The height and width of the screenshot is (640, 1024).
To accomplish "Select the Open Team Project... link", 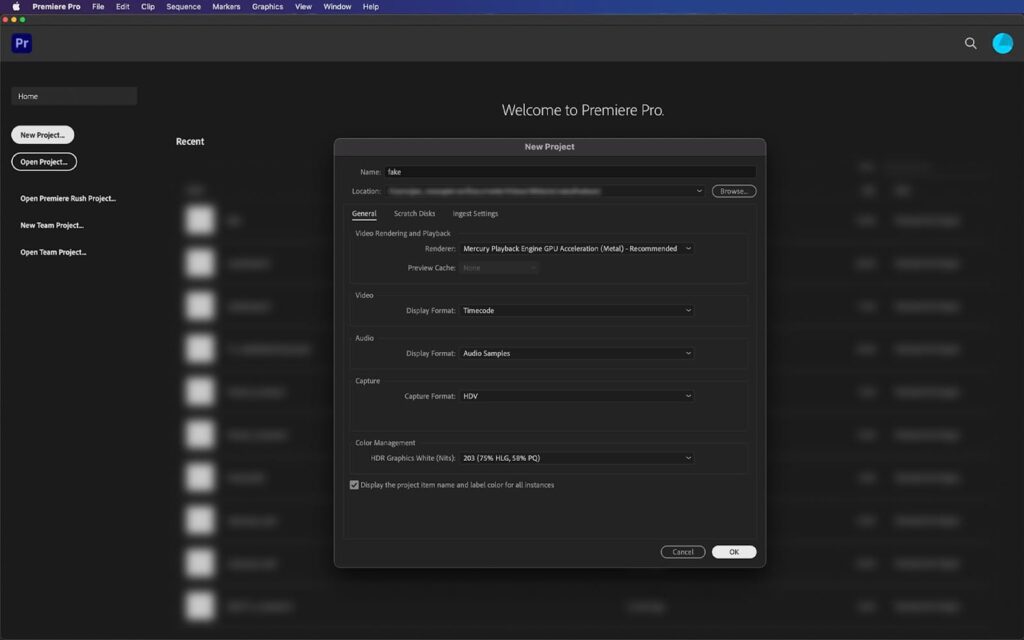I will pyautogui.click(x=53, y=252).
